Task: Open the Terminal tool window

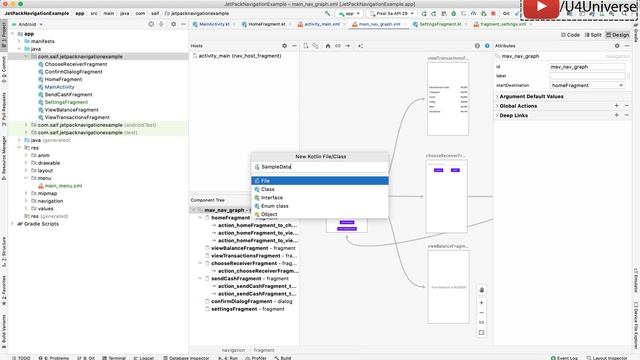Action: [x=114, y=358]
